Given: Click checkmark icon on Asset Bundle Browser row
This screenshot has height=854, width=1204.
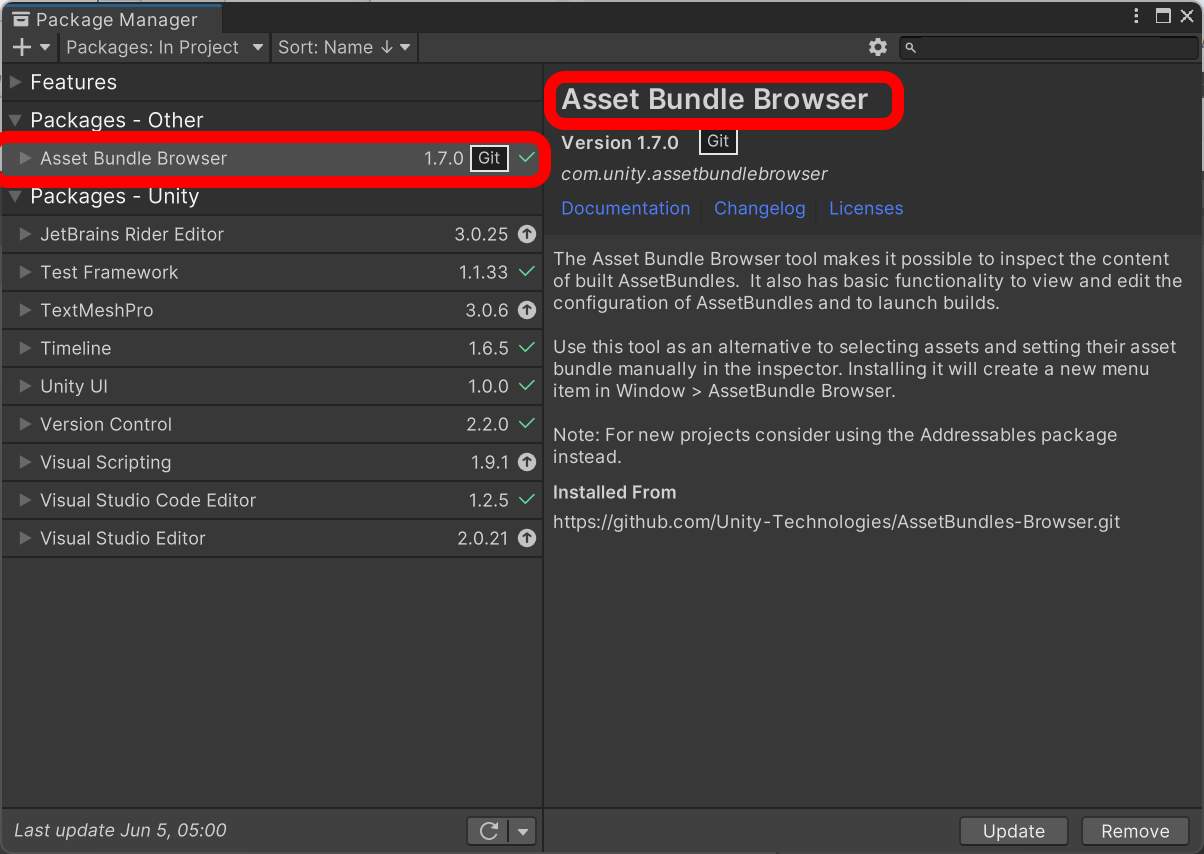Looking at the screenshot, I should pos(527,158).
